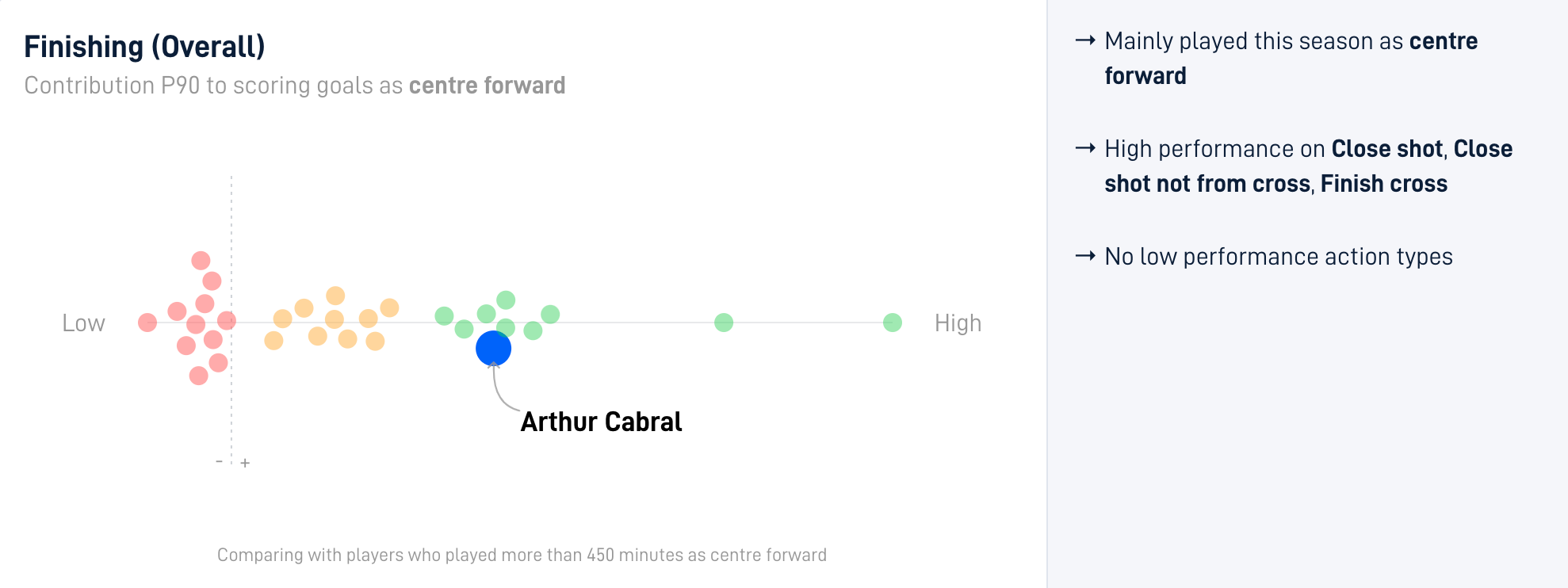Click the arrow beside 'Mainly played this season'
Viewport: 1568px width, 588px height.
[1085, 40]
